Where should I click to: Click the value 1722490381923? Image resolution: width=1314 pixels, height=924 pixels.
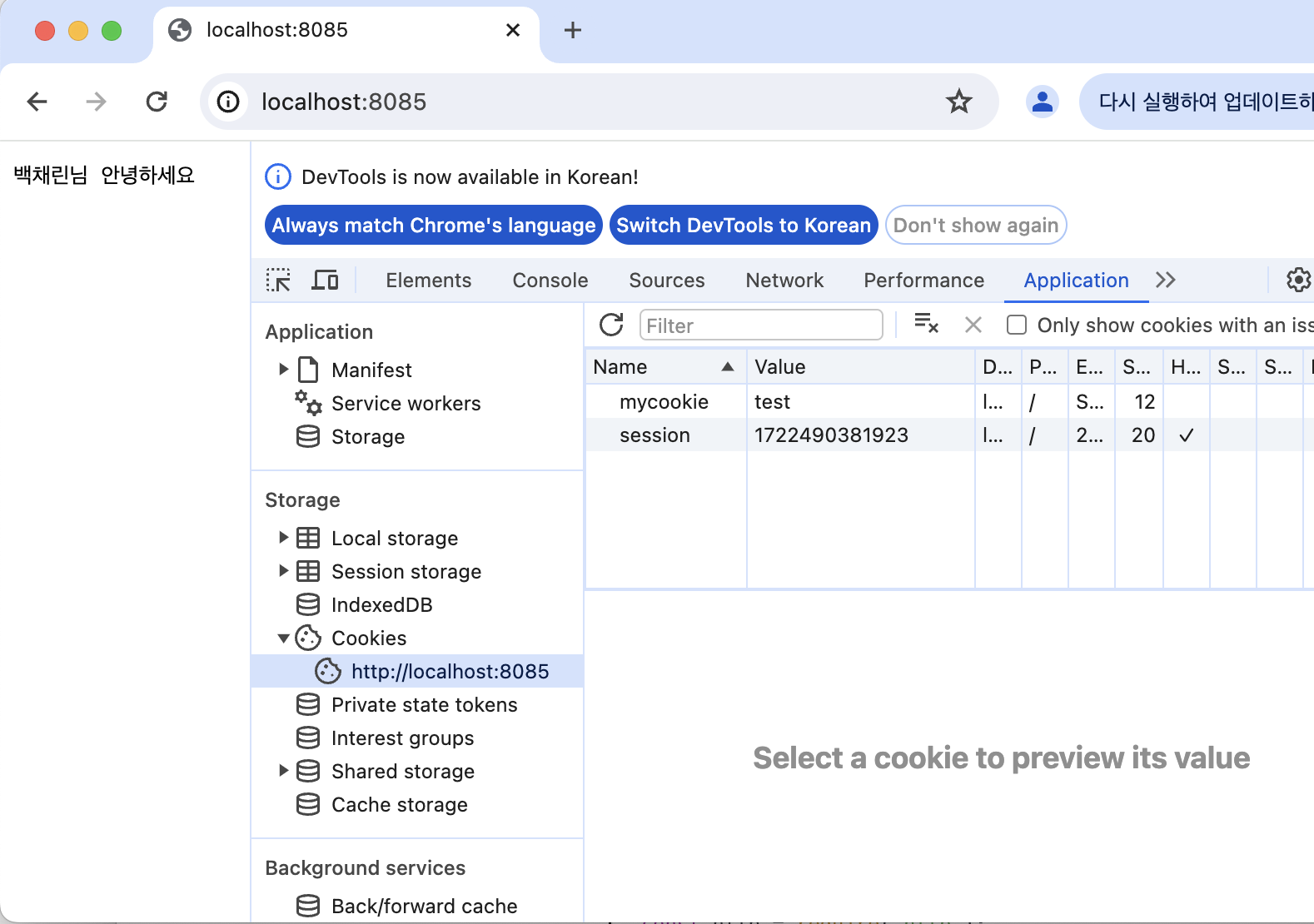tap(831, 435)
